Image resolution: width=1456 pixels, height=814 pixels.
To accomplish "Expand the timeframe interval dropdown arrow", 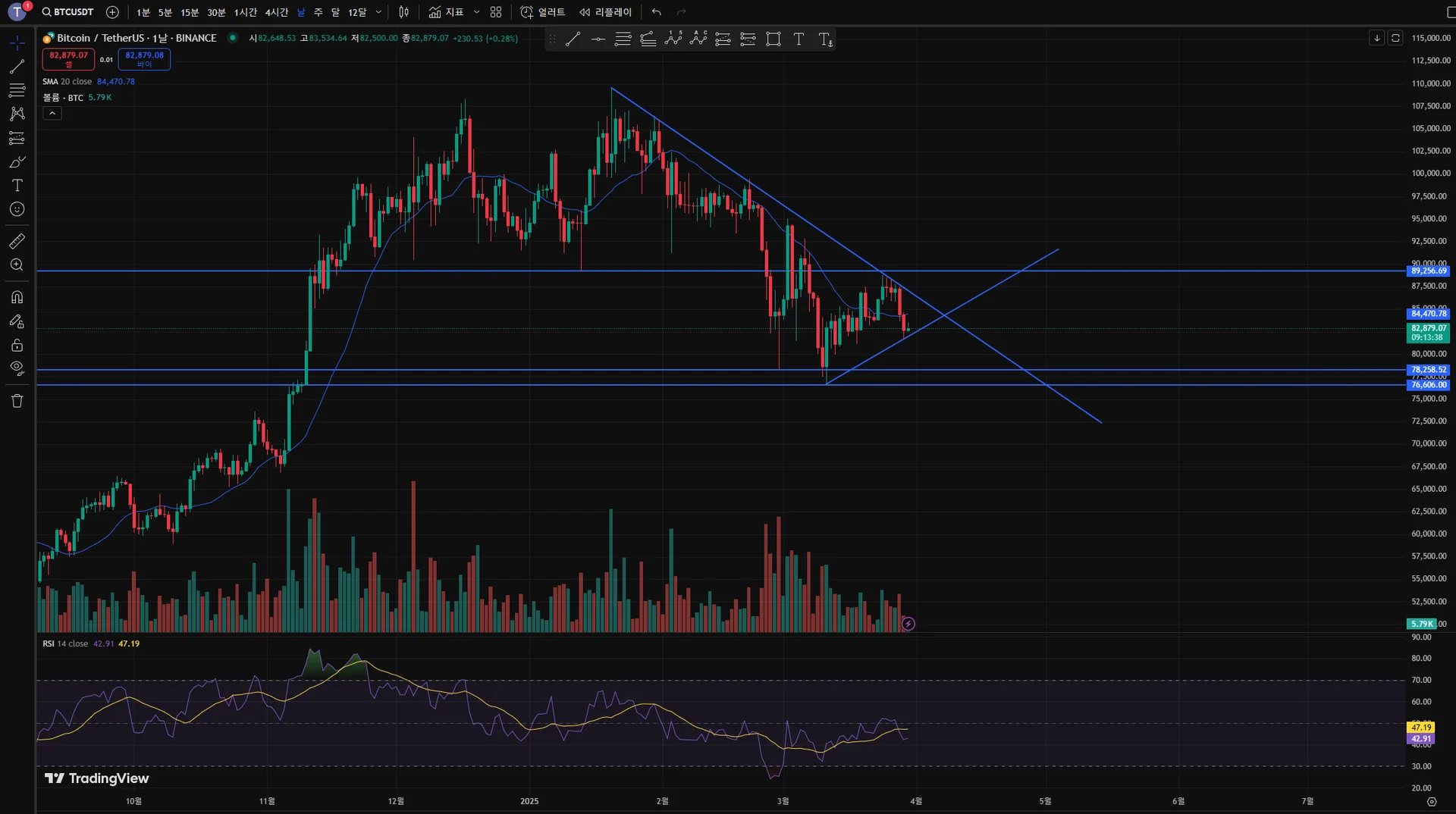I will [x=378, y=12].
